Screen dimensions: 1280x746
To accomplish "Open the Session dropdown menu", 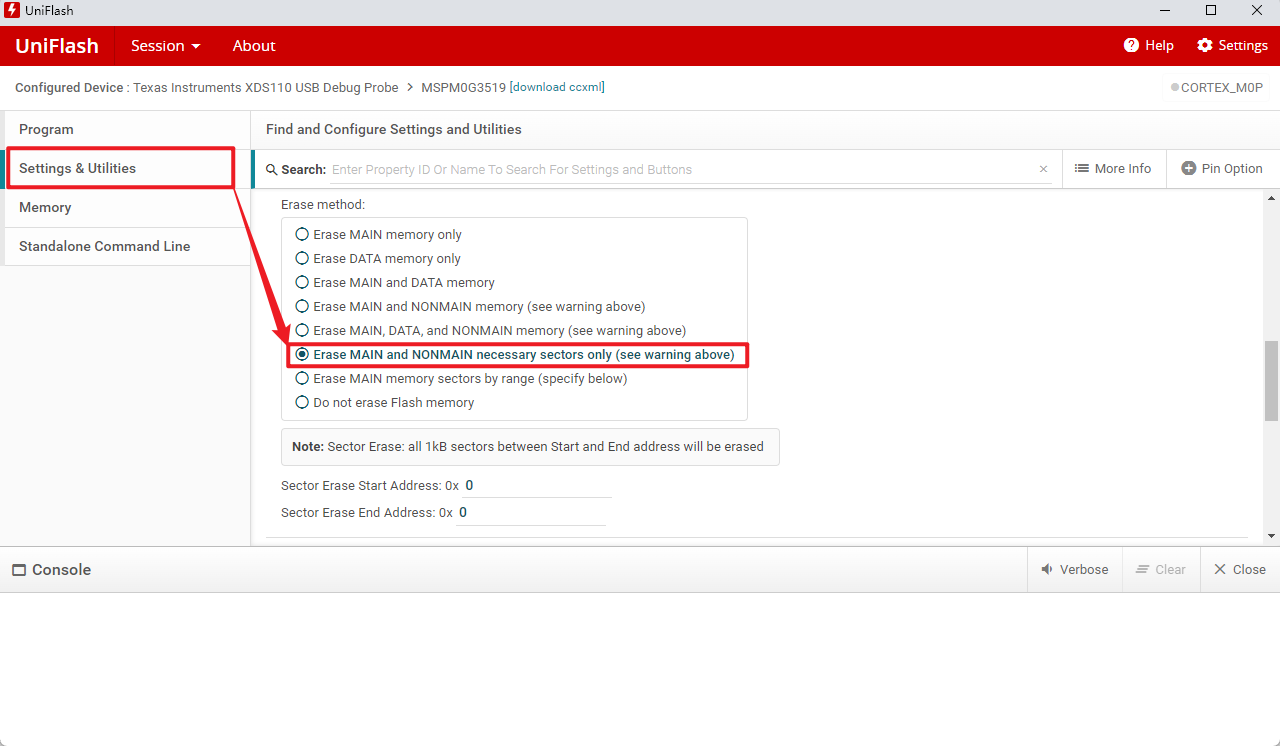I will pyautogui.click(x=165, y=46).
